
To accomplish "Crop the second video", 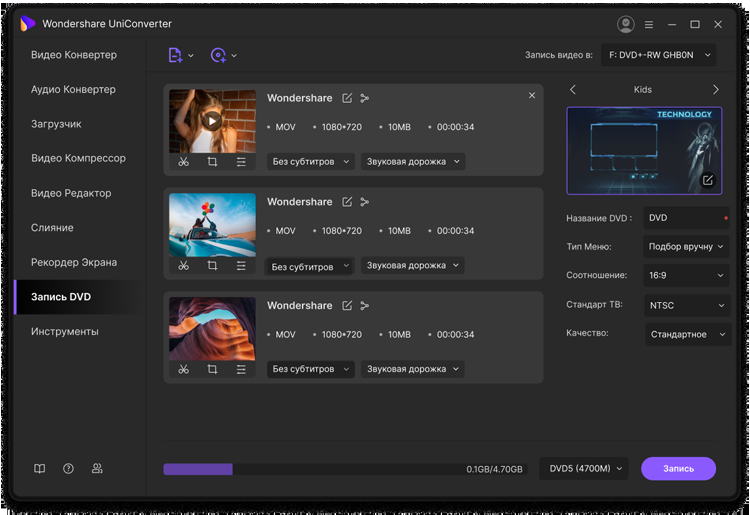I will (x=212, y=265).
